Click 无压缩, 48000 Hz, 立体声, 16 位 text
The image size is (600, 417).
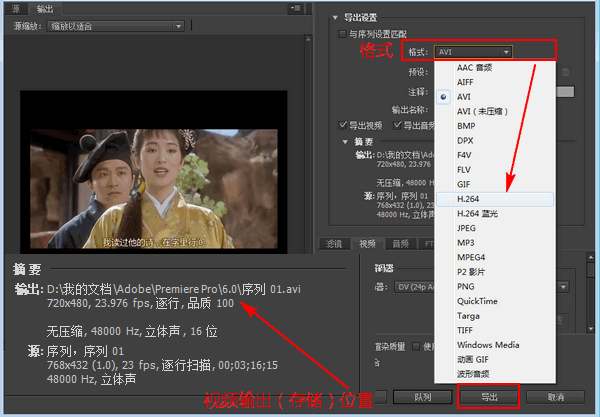[x=132, y=331]
